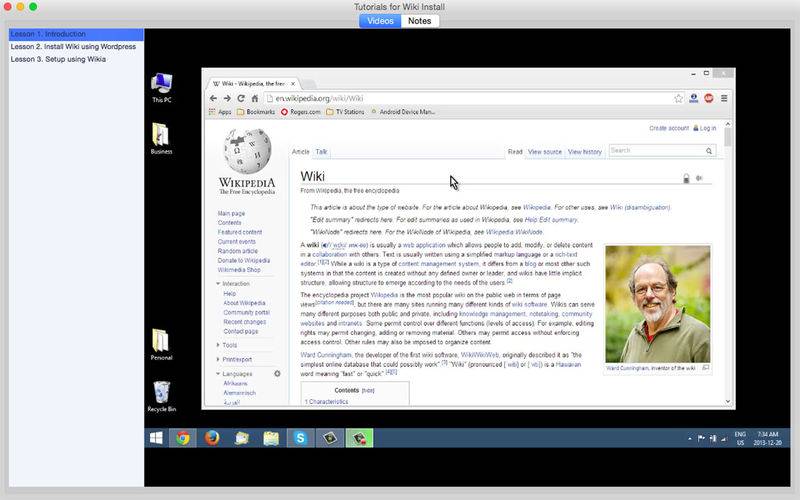Click the browser scrollbar down arrow
Screen dimensions: 800x500
(x=728, y=402)
